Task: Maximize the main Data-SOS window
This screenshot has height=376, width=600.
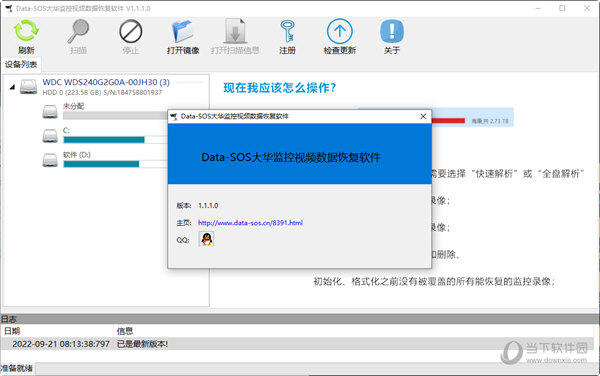Action: click(x=562, y=8)
